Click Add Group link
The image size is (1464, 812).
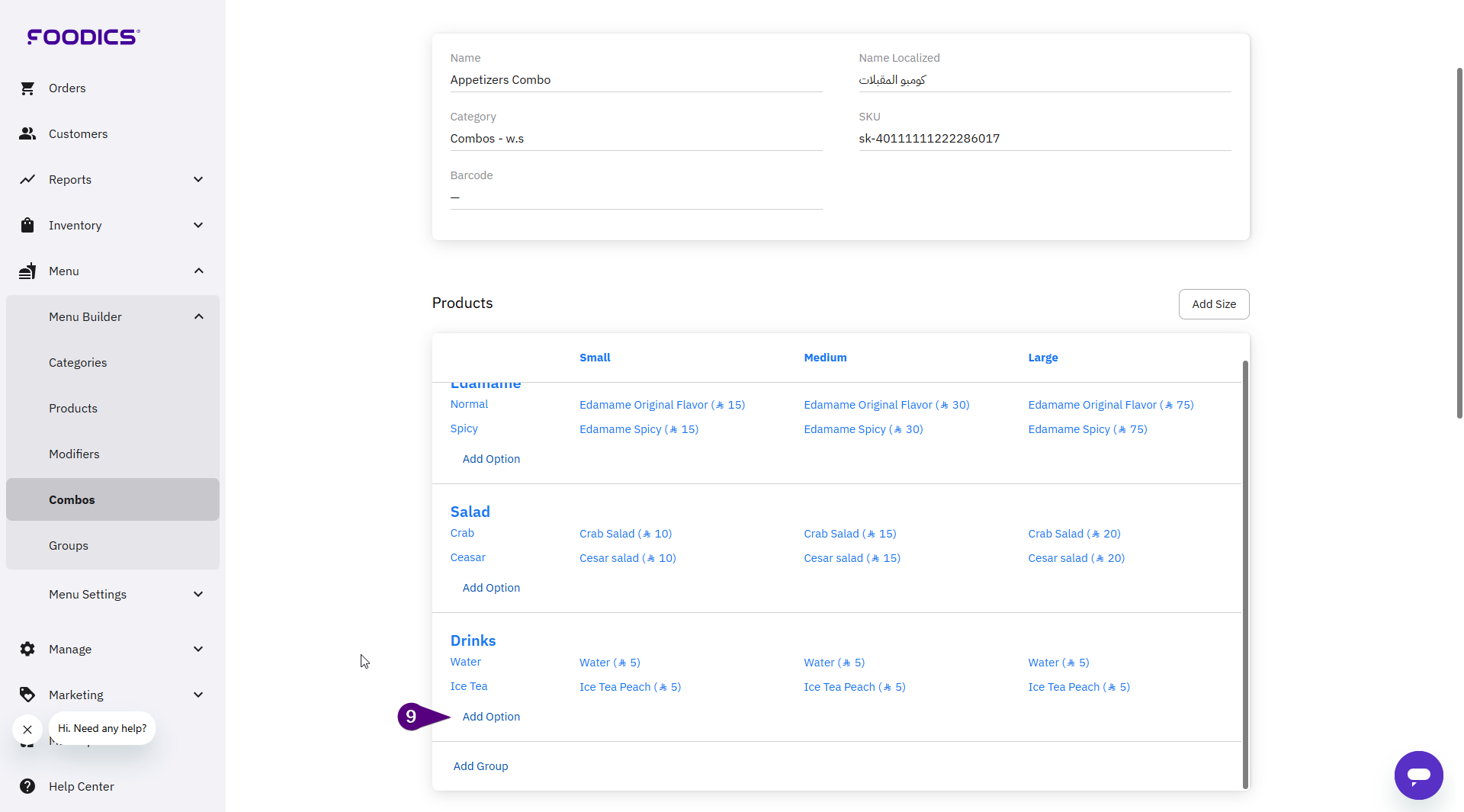click(480, 766)
